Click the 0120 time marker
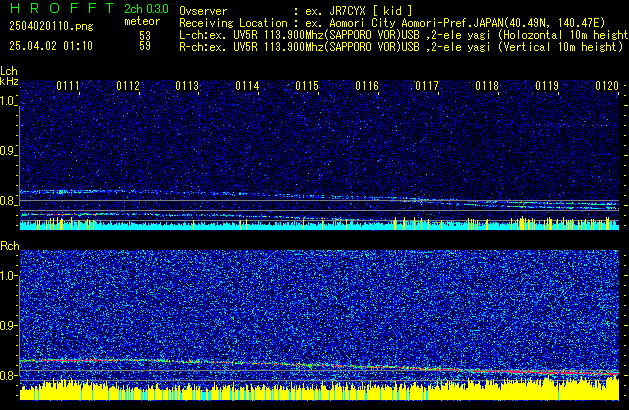Screen dimensions: 629x410 point(607,86)
